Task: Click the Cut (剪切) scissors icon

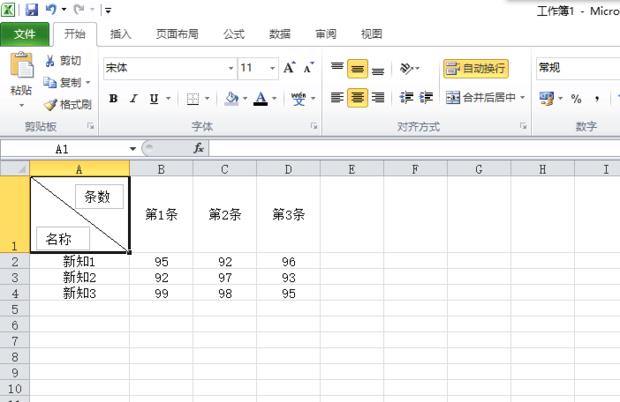Action: [x=51, y=61]
